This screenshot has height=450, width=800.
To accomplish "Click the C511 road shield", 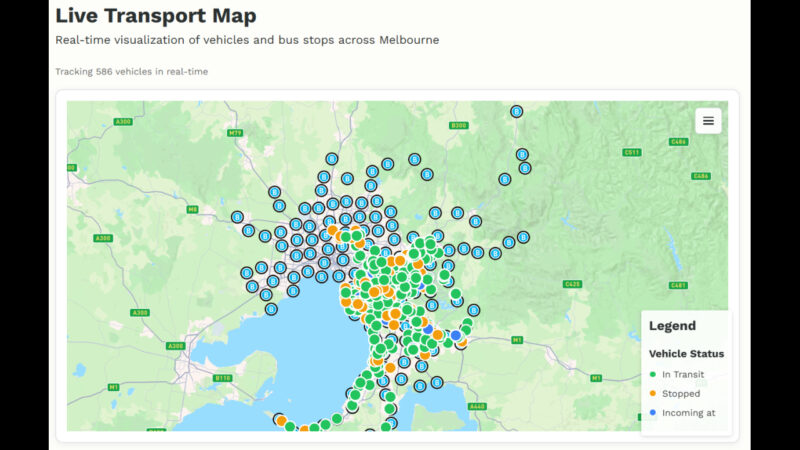I will coord(631,153).
